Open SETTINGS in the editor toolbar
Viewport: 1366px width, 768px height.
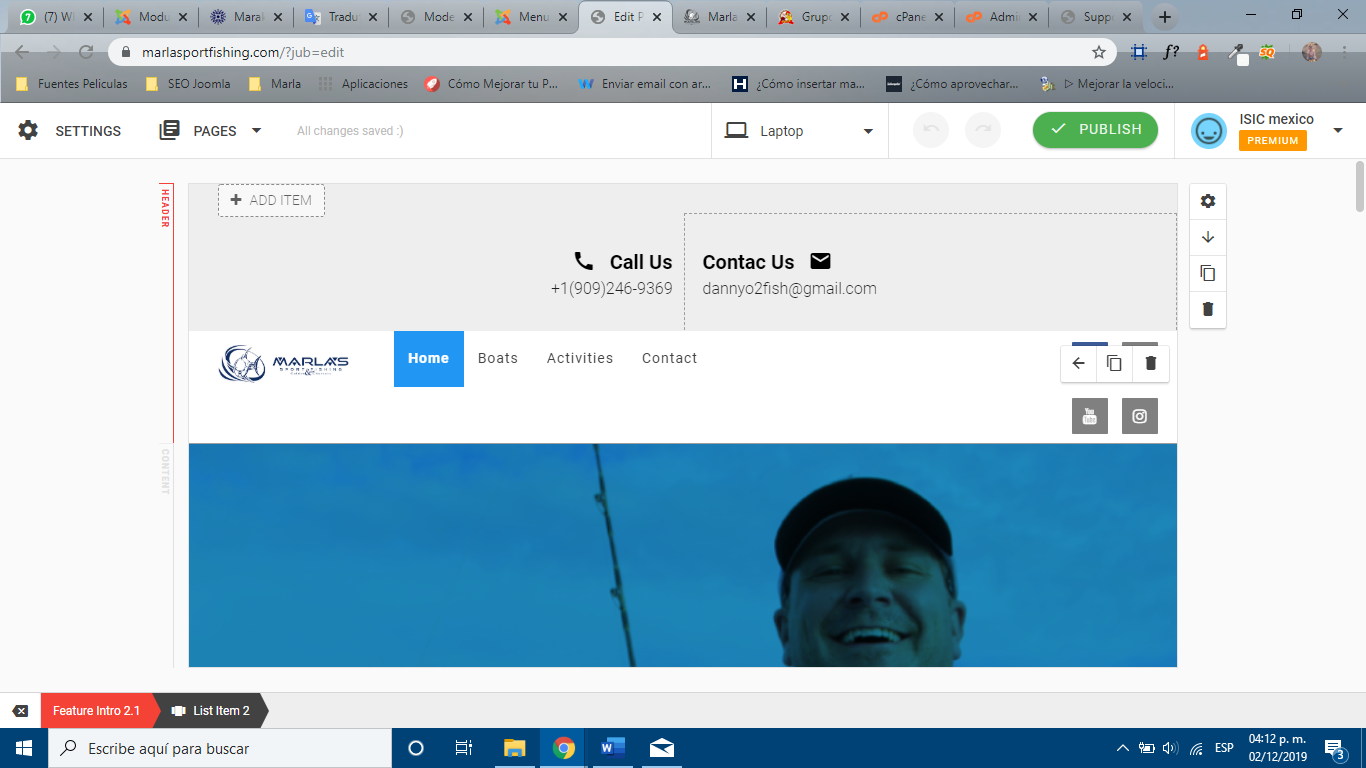tap(70, 131)
